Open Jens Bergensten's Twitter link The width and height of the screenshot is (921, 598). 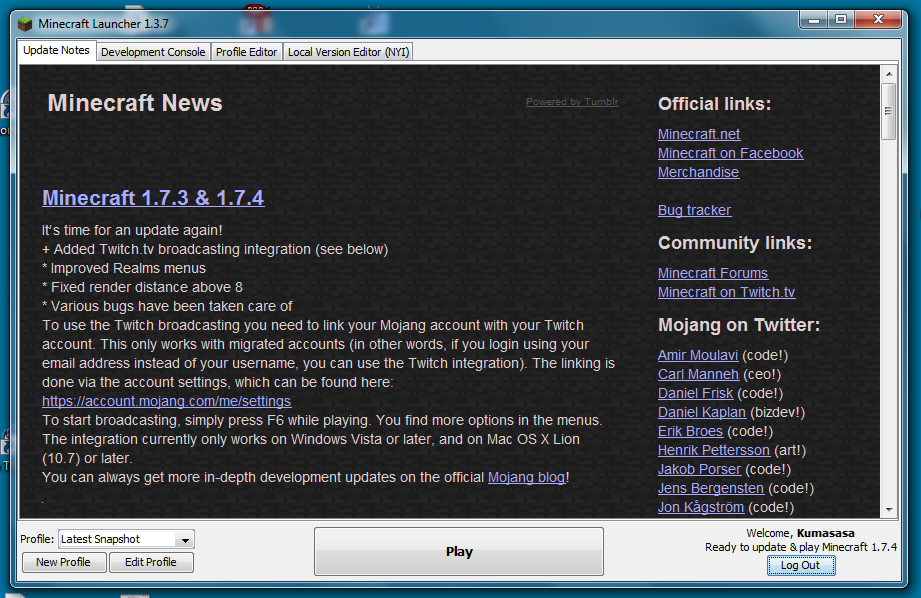pos(711,488)
